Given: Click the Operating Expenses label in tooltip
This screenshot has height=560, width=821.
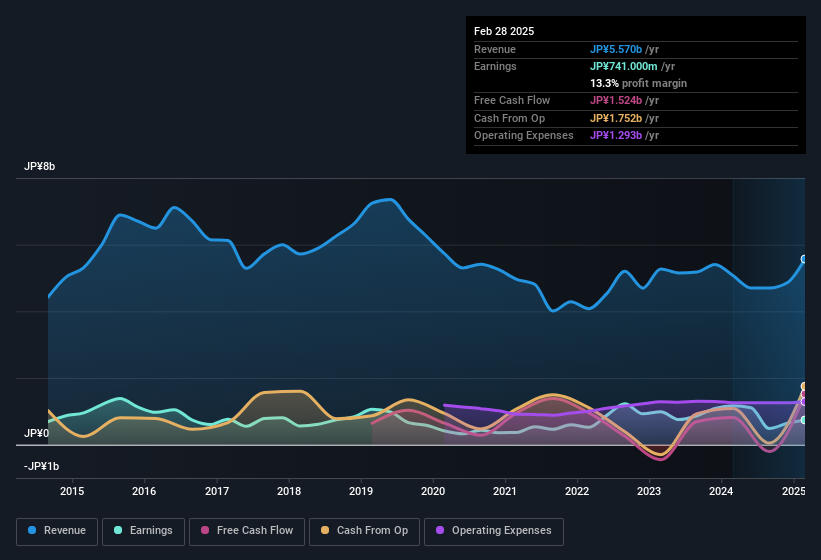Looking at the screenshot, I should point(524,136).
